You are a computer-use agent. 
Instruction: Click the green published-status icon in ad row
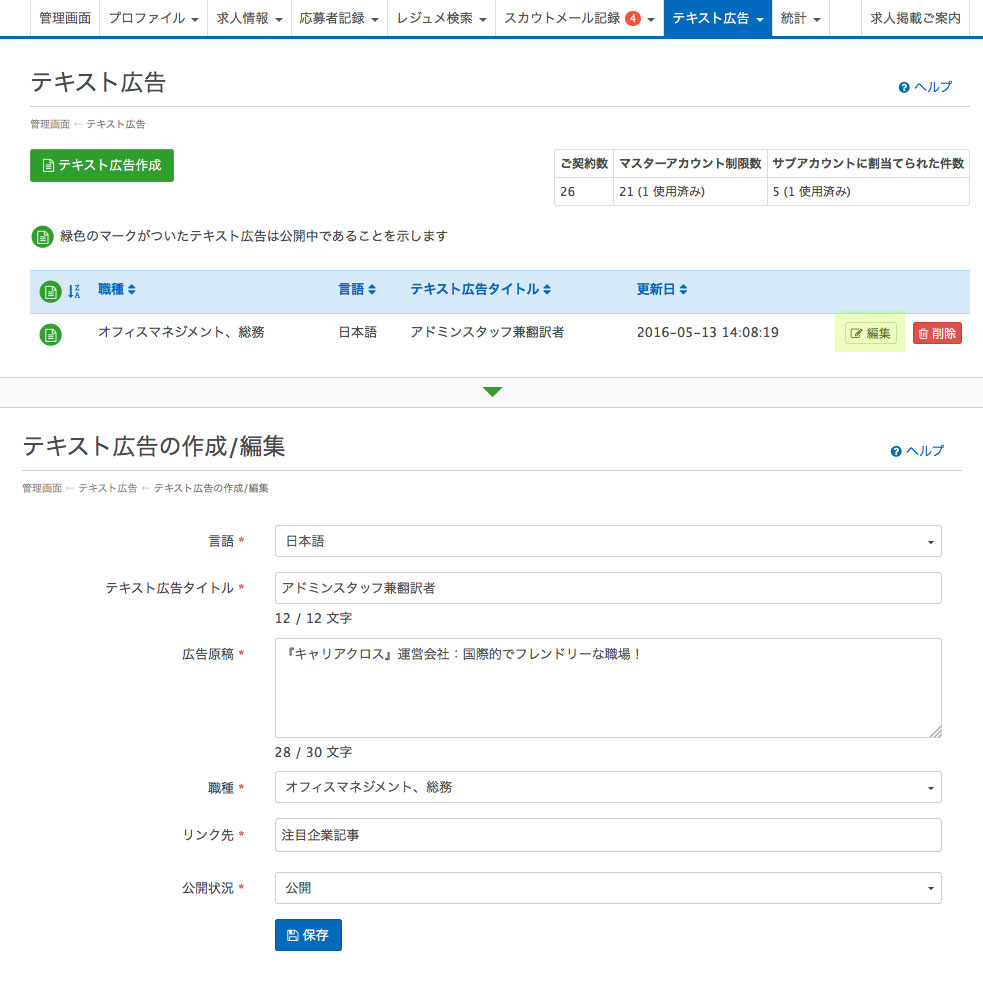[x=50, y=334]
